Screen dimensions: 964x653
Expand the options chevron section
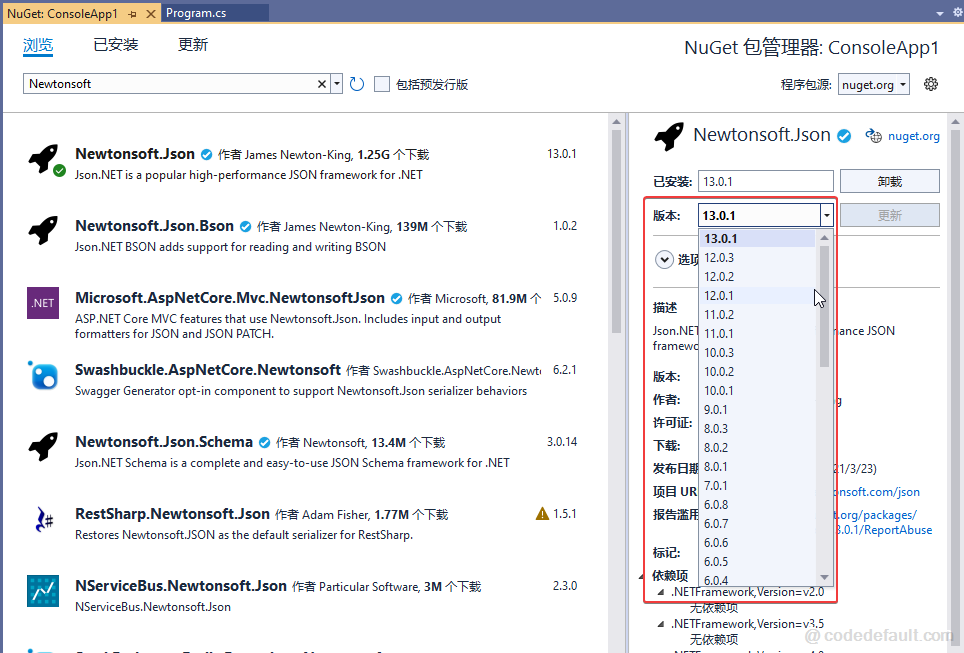click(x=664, y=259)
